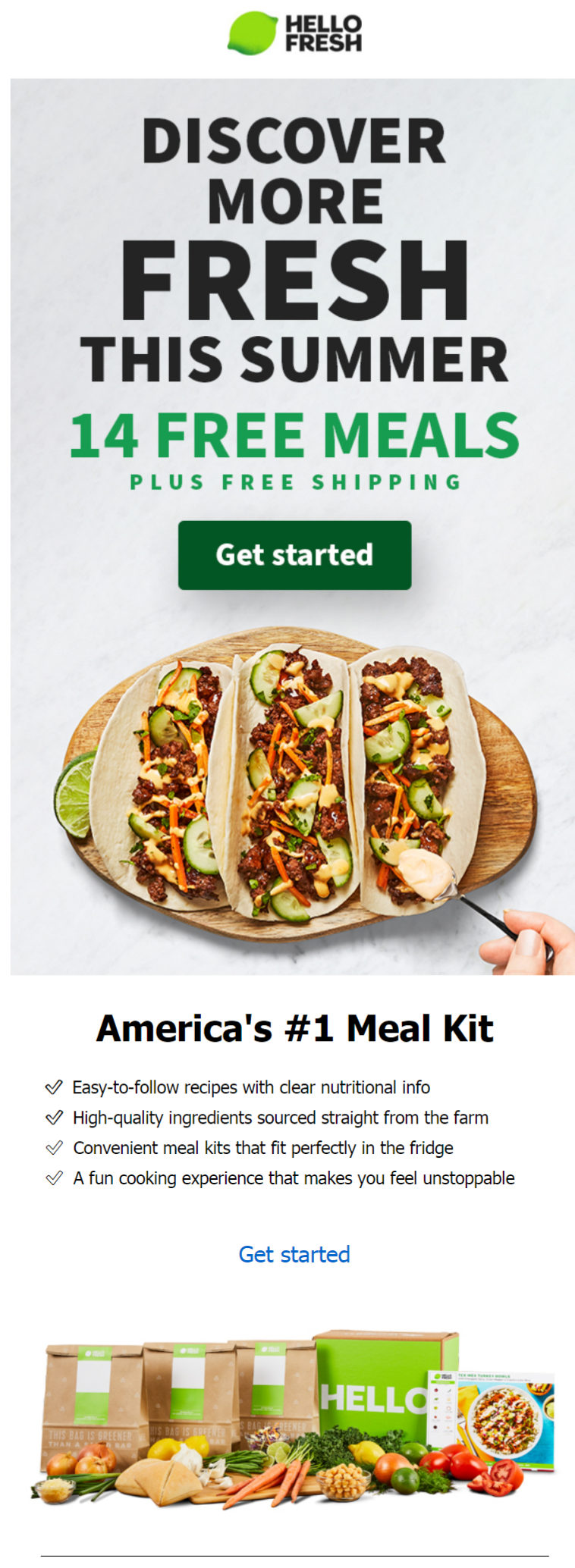Click the 14 FREE MEALS headline
Image resolution: width=575 pixels, height=1568 pixels.
point(294,435)
